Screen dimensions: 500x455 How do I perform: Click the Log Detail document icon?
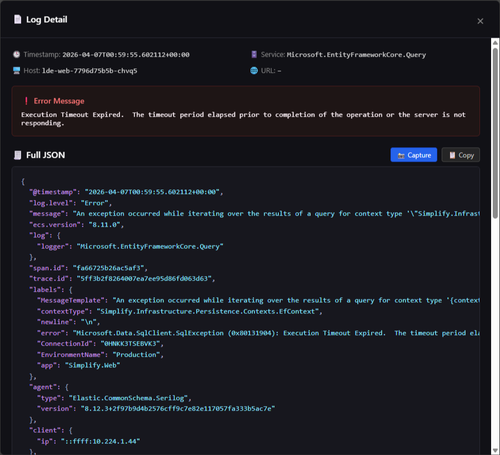tap(17, 20)
